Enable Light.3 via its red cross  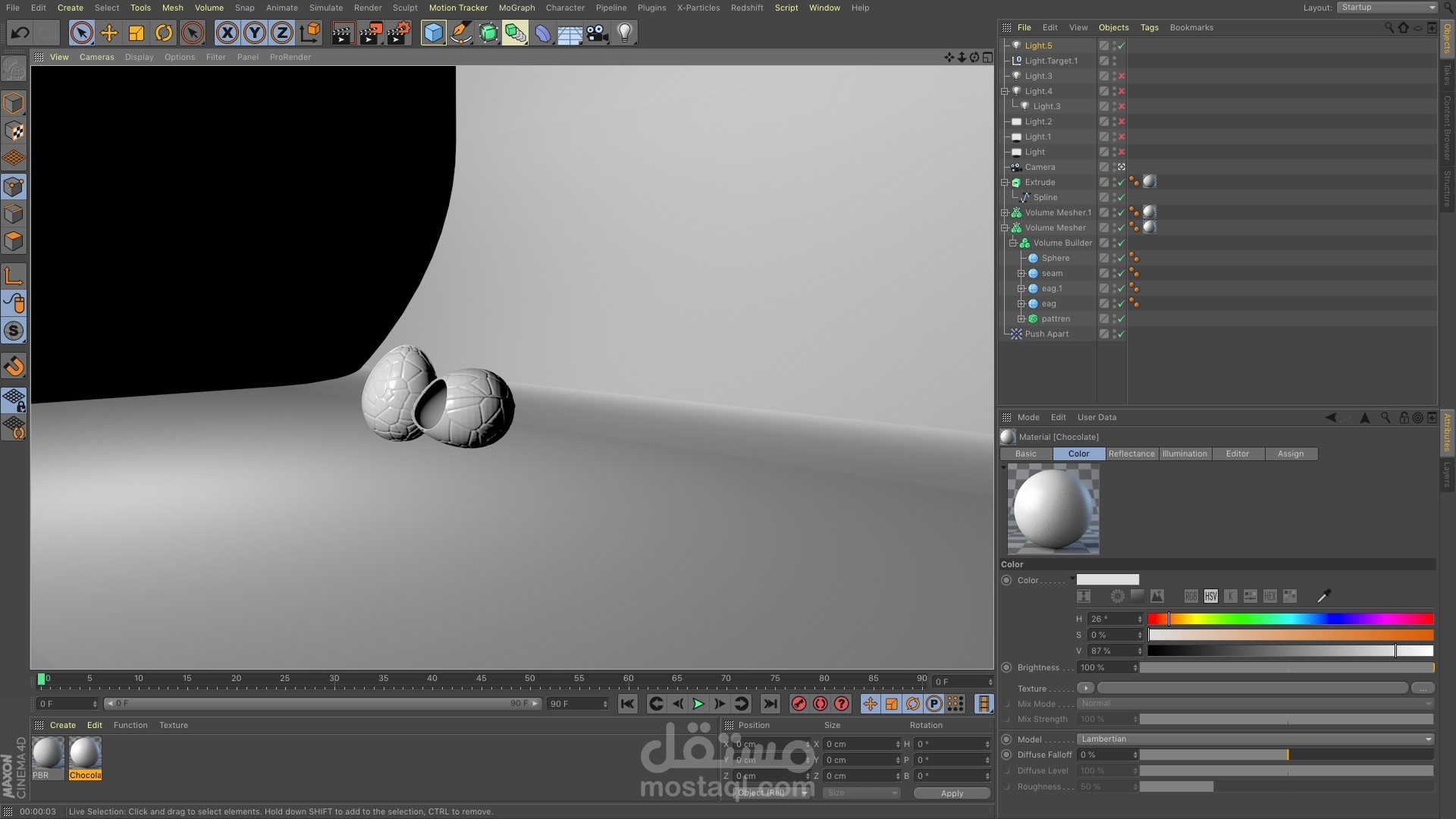(1122, 76)
